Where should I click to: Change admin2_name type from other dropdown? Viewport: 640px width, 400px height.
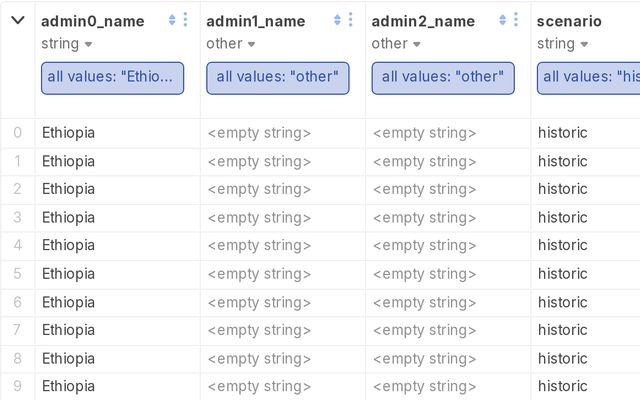click(396, 44)
